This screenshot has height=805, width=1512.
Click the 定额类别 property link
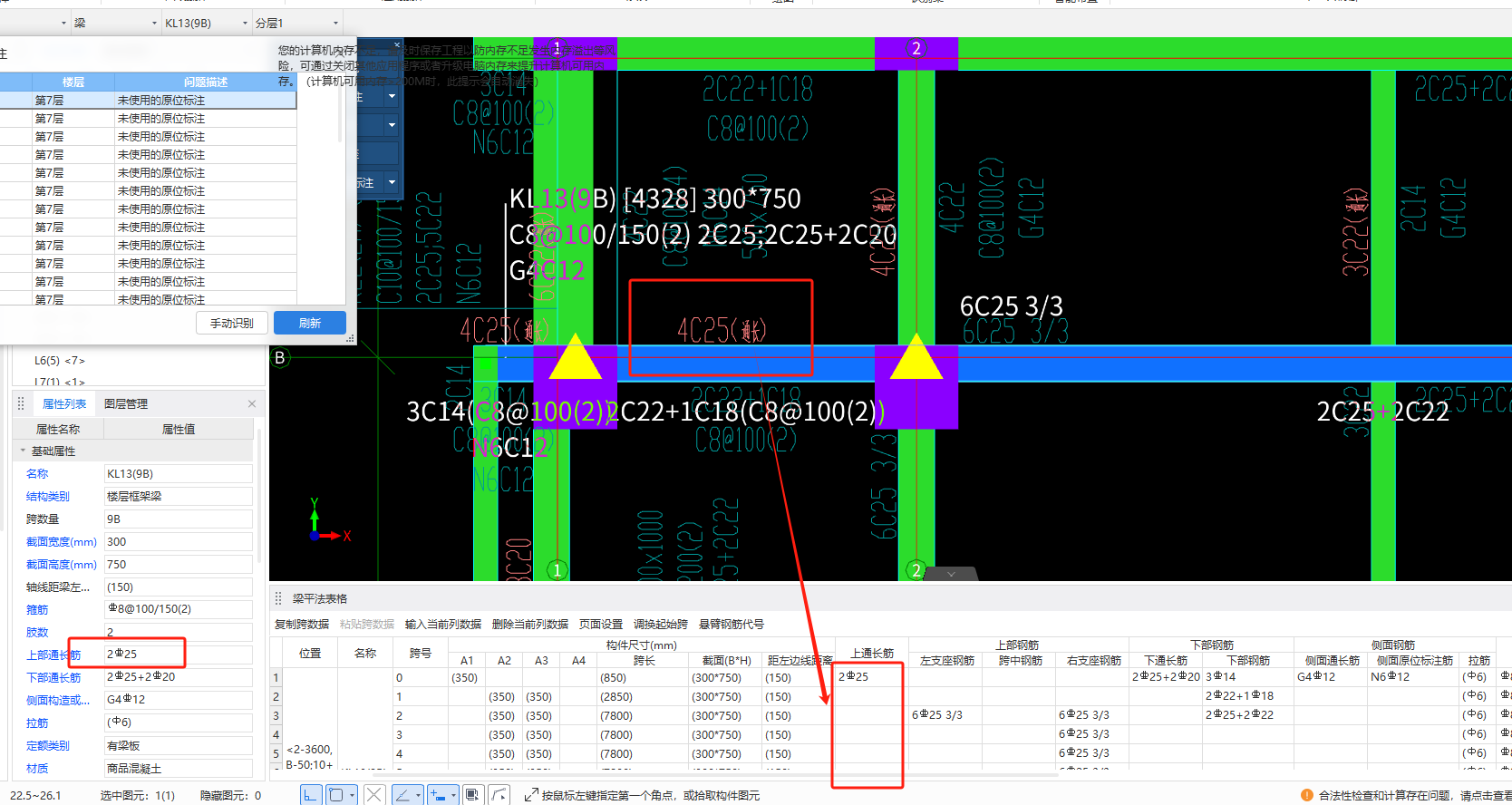48,746
